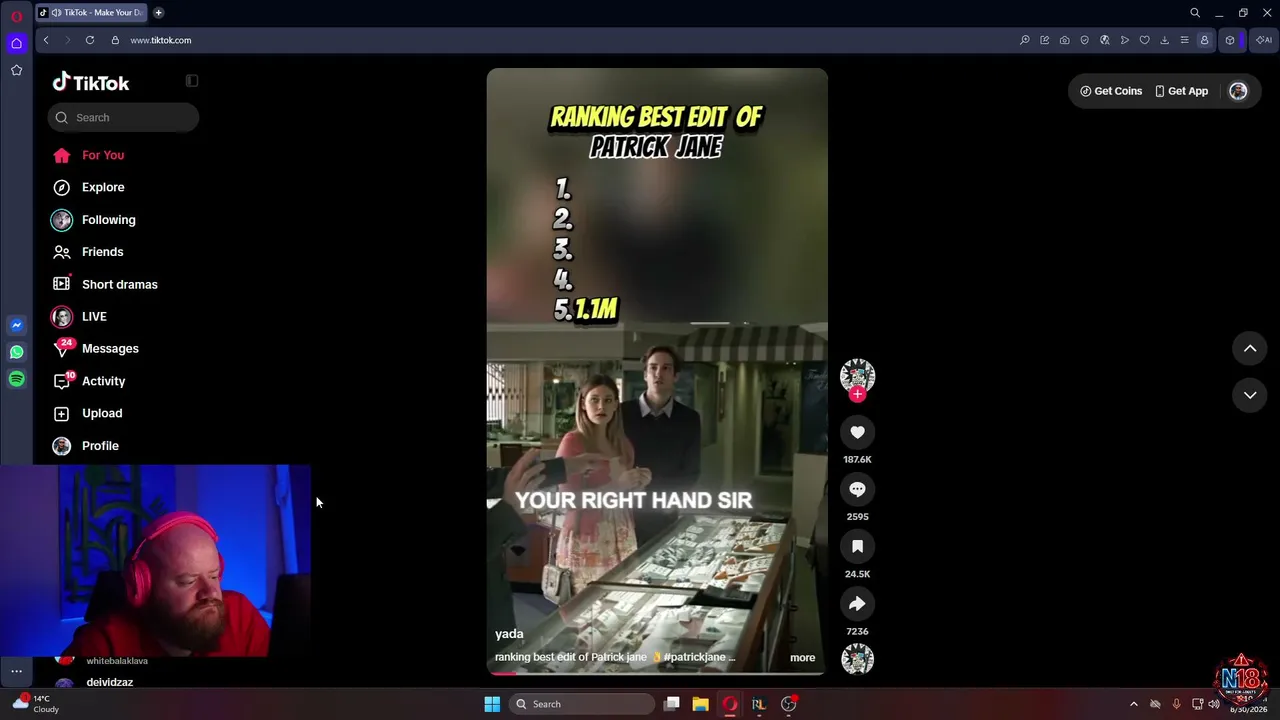The width and height of the screenshot is (1280, 720).
Task: Open the comments on the video
Action: (x=857, y=489)
